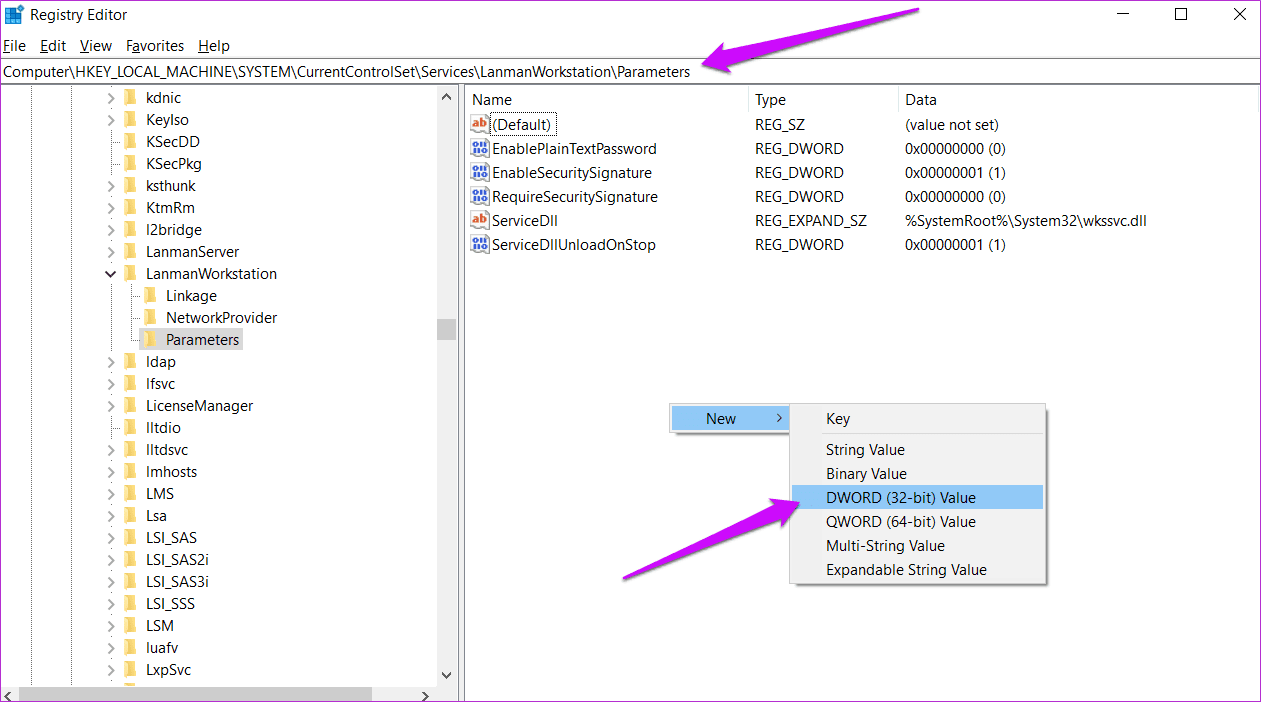Click the RequireSecuritySignature binary icon
This screenshot has width=1261, height=702.
(x=480, y=196)
